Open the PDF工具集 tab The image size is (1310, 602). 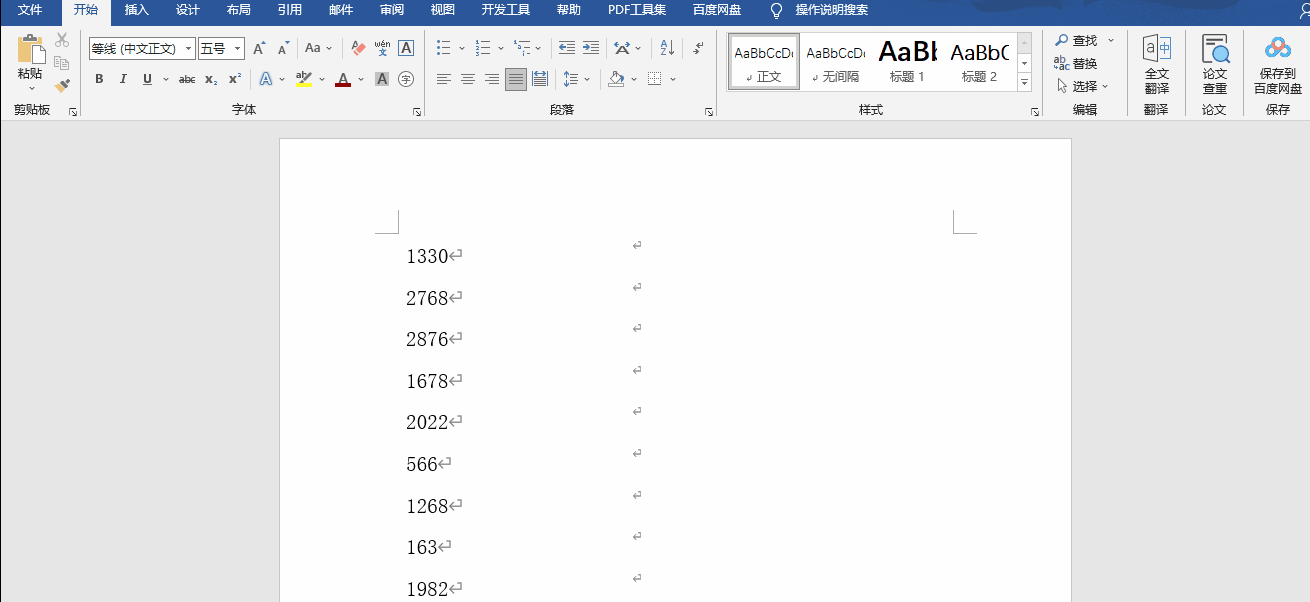tap(637, 11)
